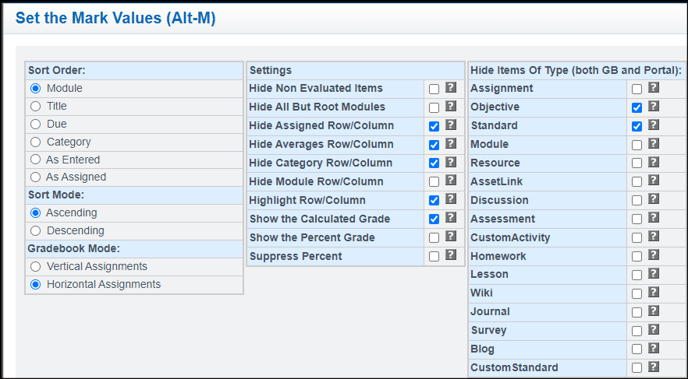Choose As Entered sort order
Screen dimensions: 688x379
(36, 160)
